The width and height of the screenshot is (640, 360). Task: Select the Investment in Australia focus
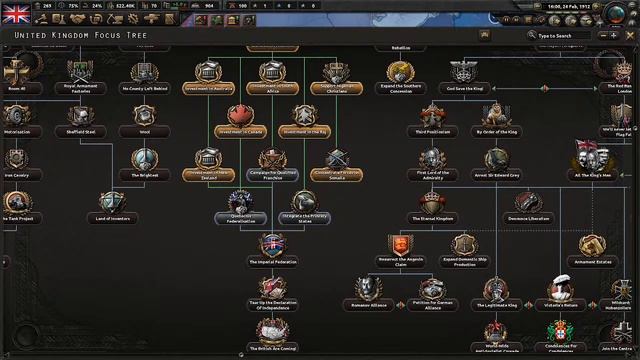click(x=209, y=78)
